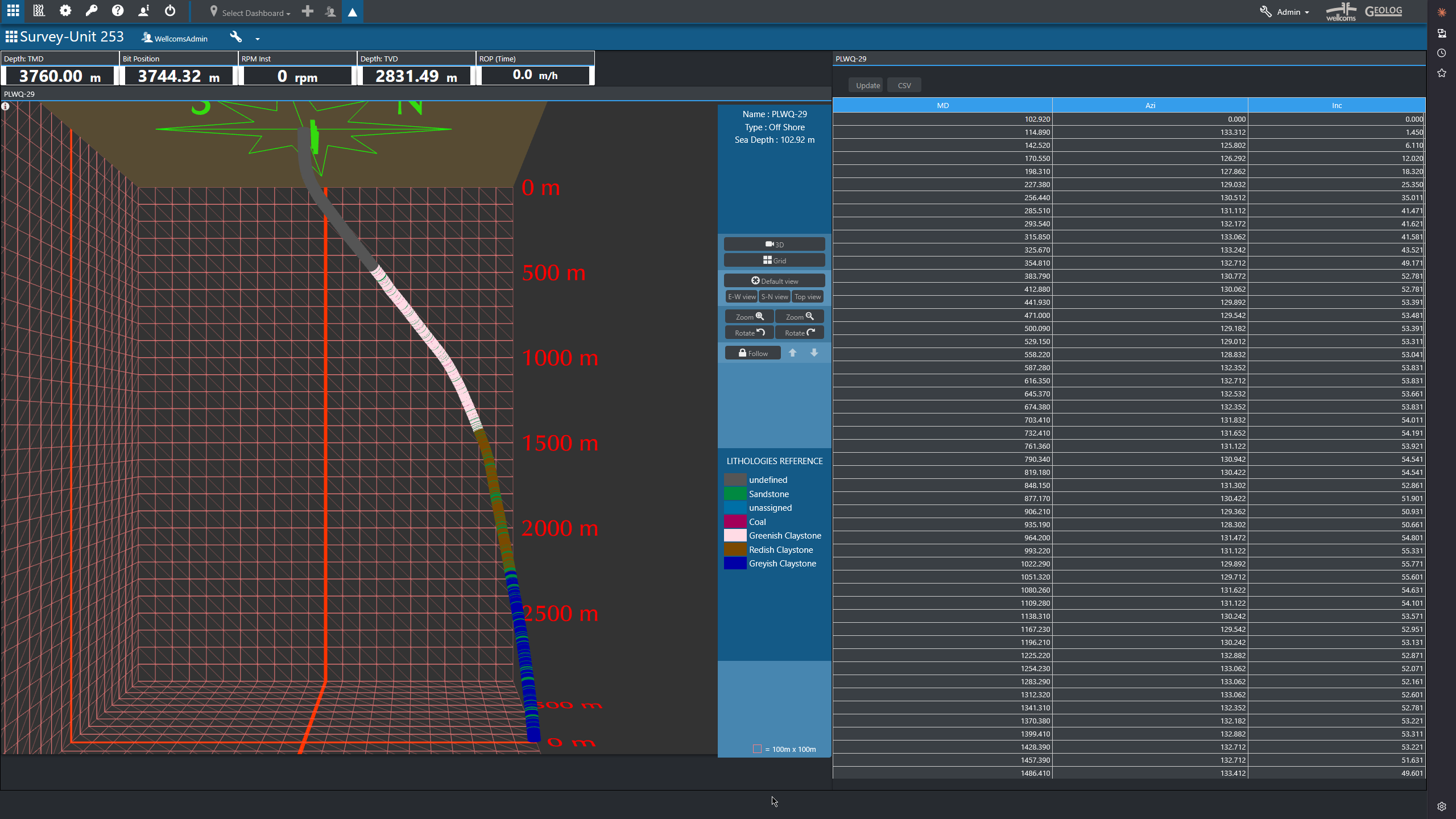The height and width of the screenshot is (819, 1456).
Task: Toggle the Follow lock button
Action: coord(752,353)
